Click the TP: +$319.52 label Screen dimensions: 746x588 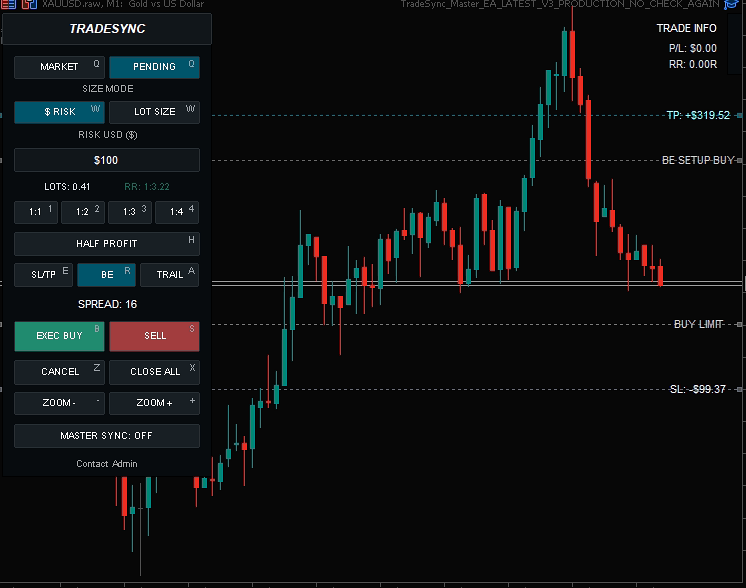(698, 115)
